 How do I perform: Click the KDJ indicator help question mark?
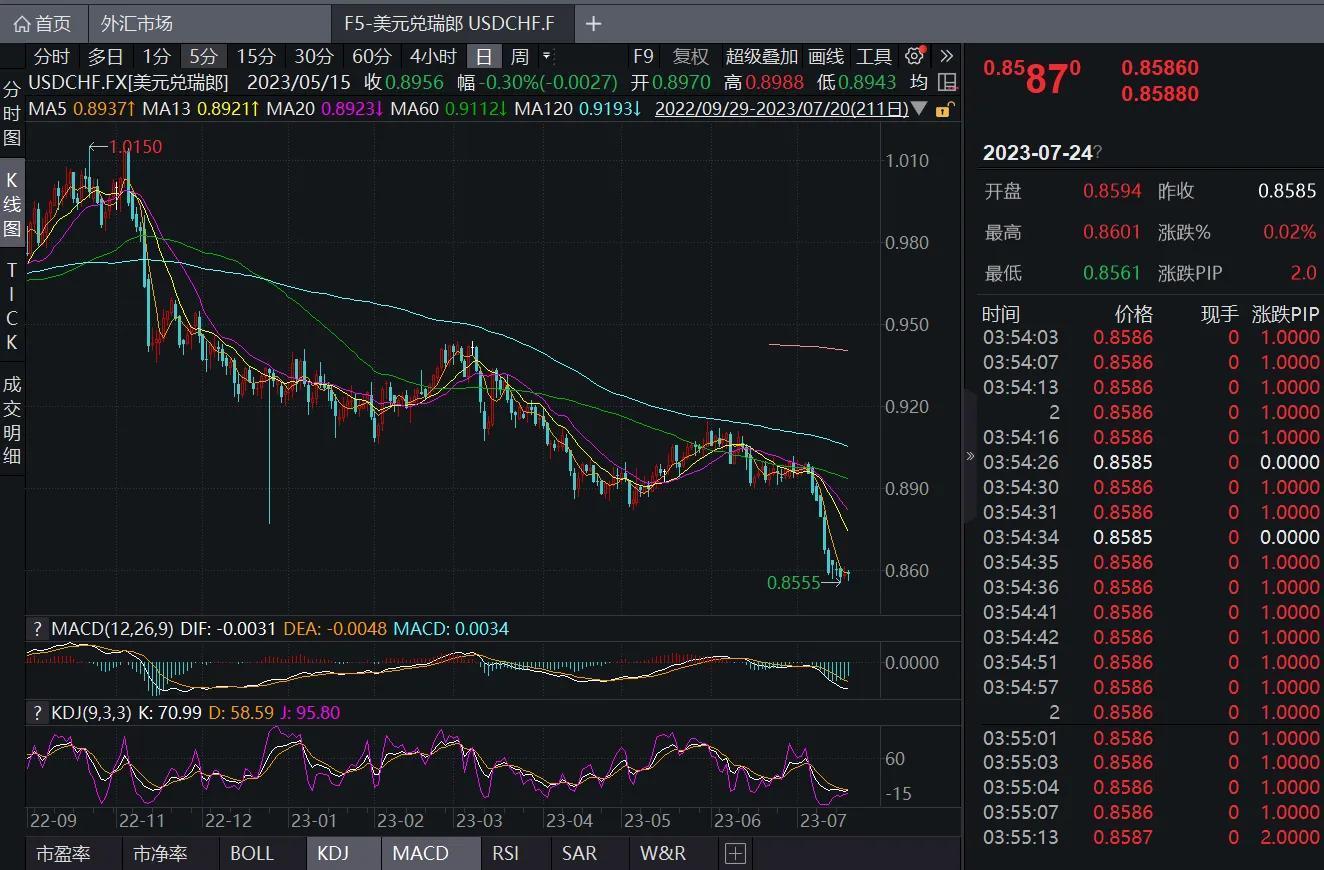37,713
